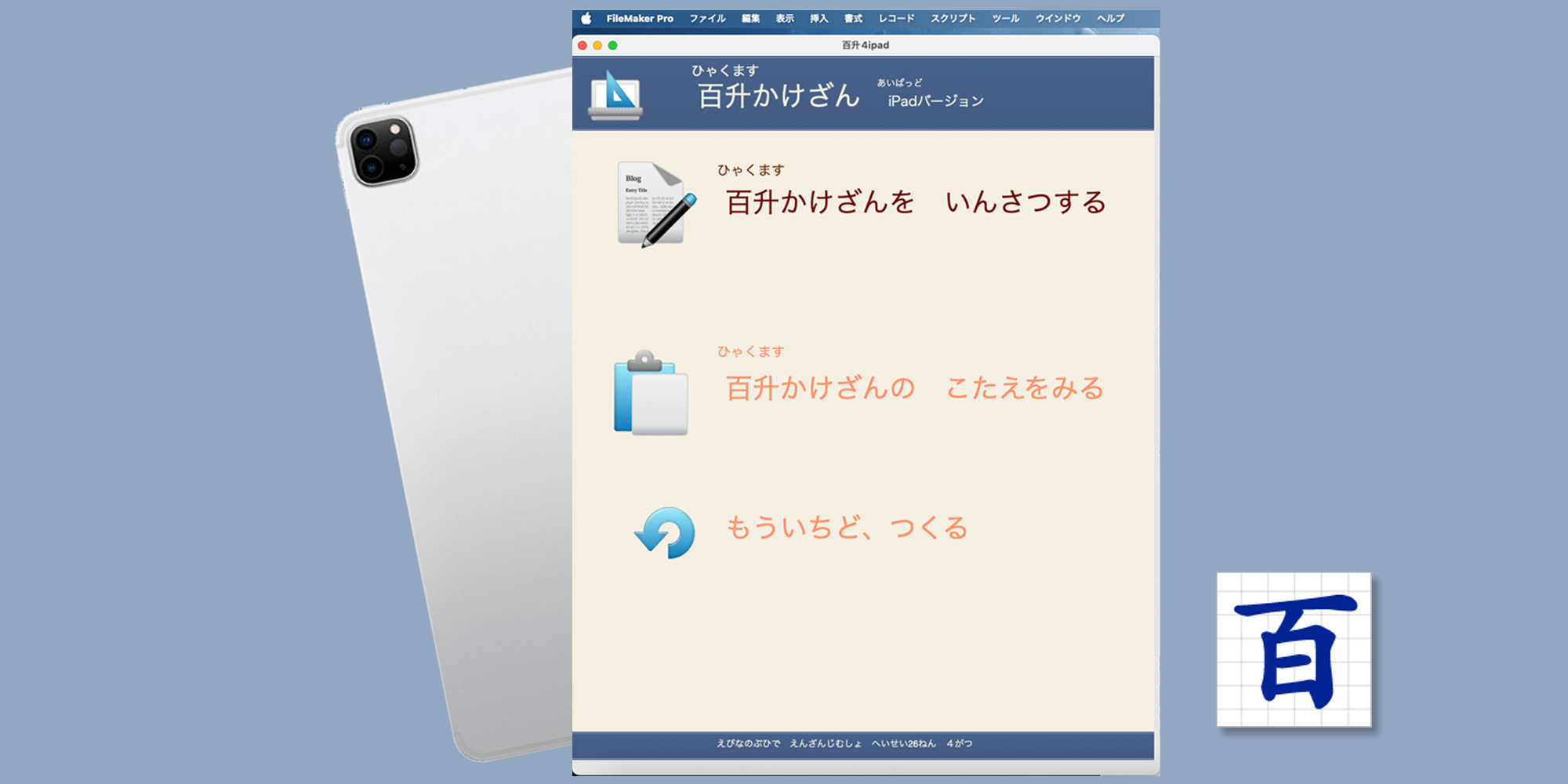Click the blue 百 kanji grid icon

1294,650
